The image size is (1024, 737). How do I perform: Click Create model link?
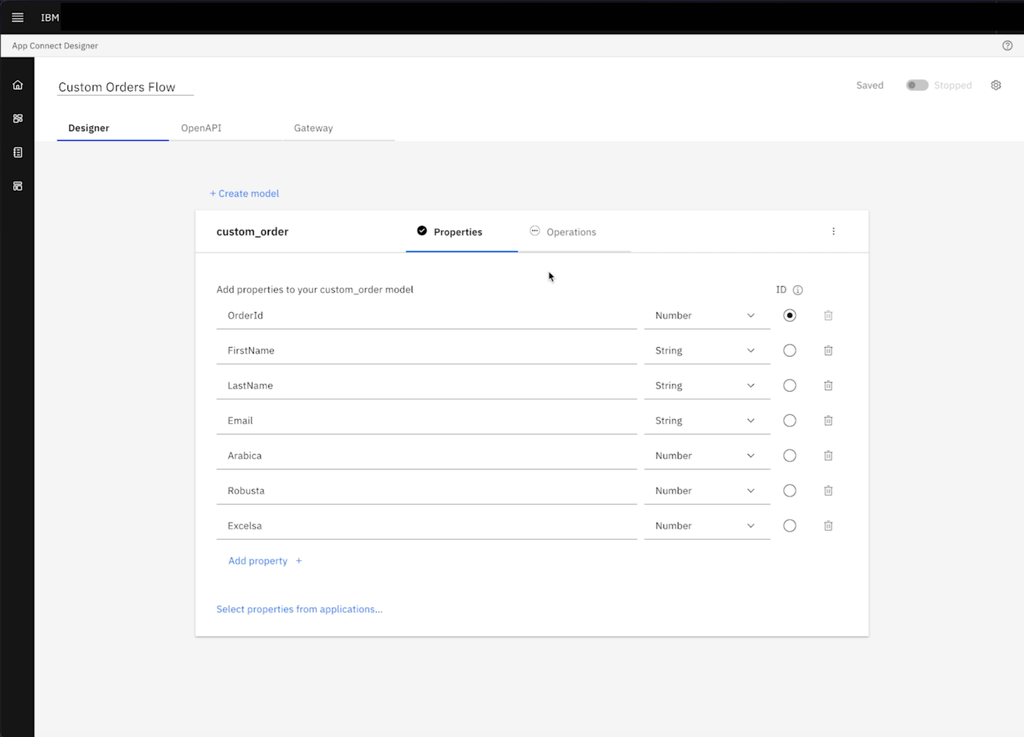[x=244, y=193]
